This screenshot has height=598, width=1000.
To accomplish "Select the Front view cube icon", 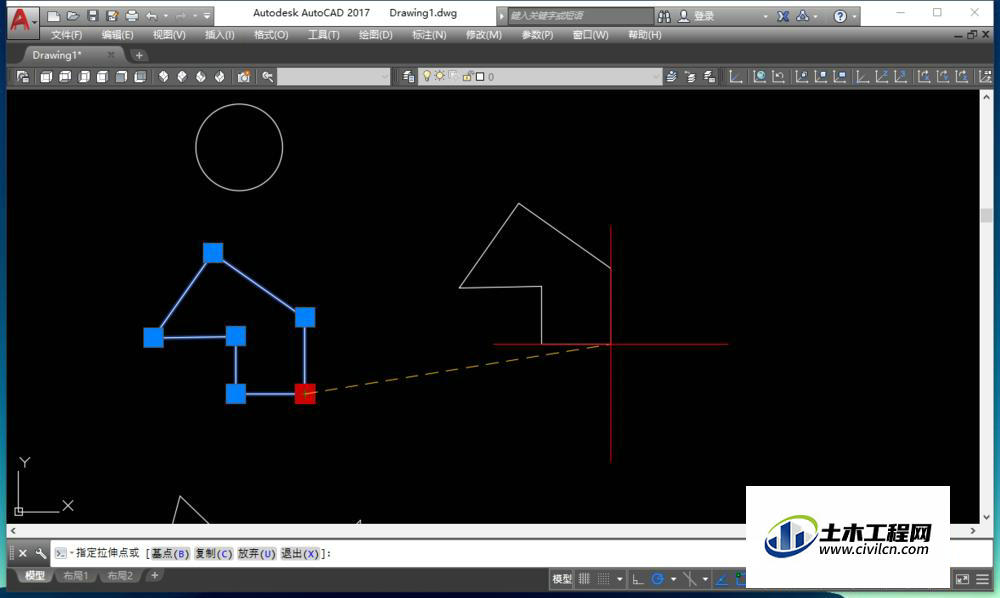I will click(121, 77).
